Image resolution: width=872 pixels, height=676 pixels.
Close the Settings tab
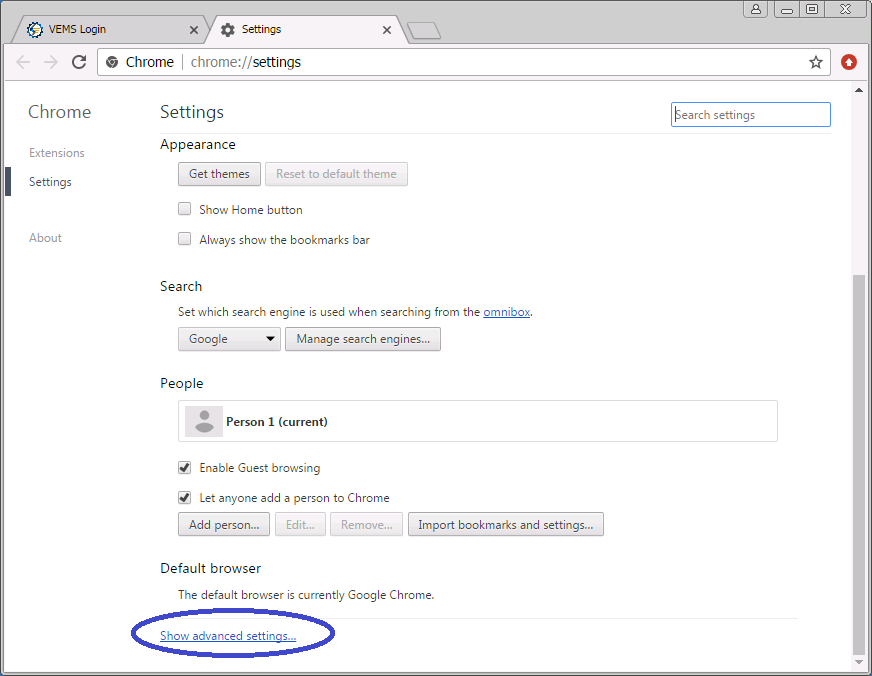coord(388,30)
